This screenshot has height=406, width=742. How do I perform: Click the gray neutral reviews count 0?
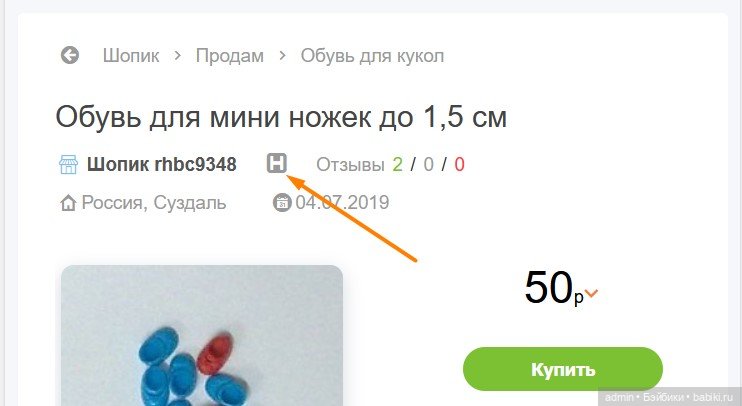pyautogui.click(x=428, y=165)
